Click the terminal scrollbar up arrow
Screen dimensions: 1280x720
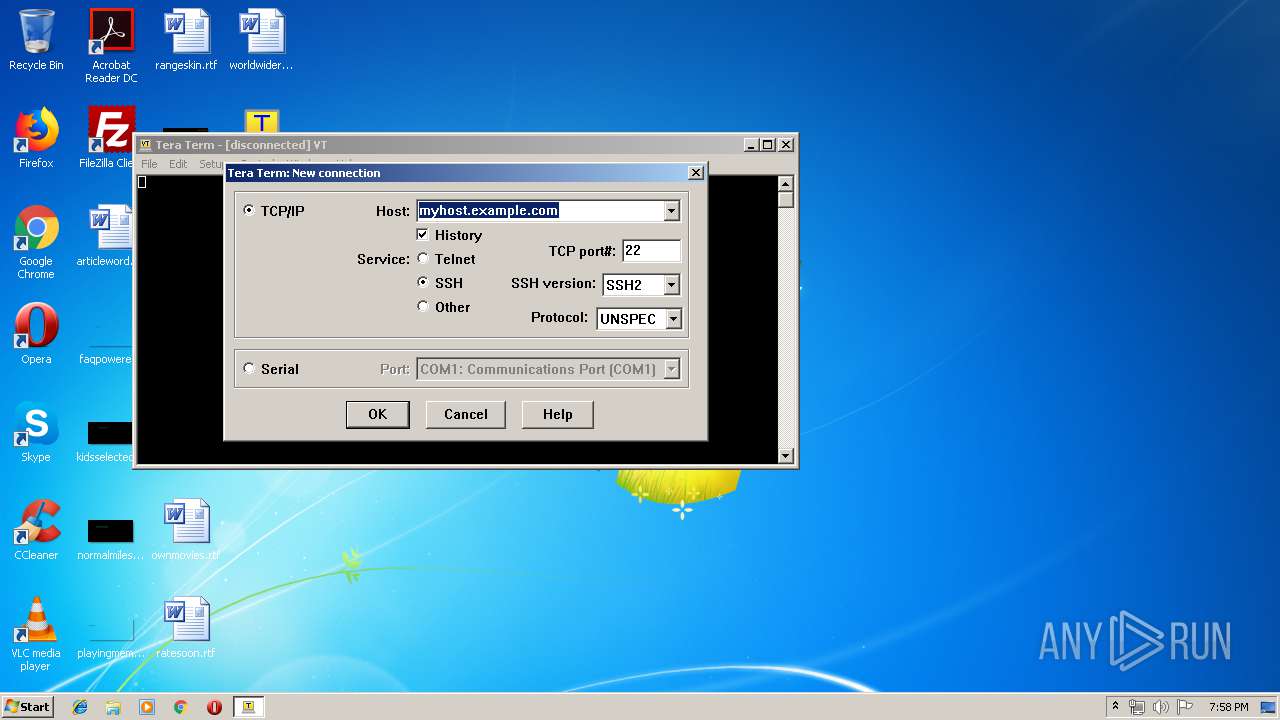tap(785, 184)
